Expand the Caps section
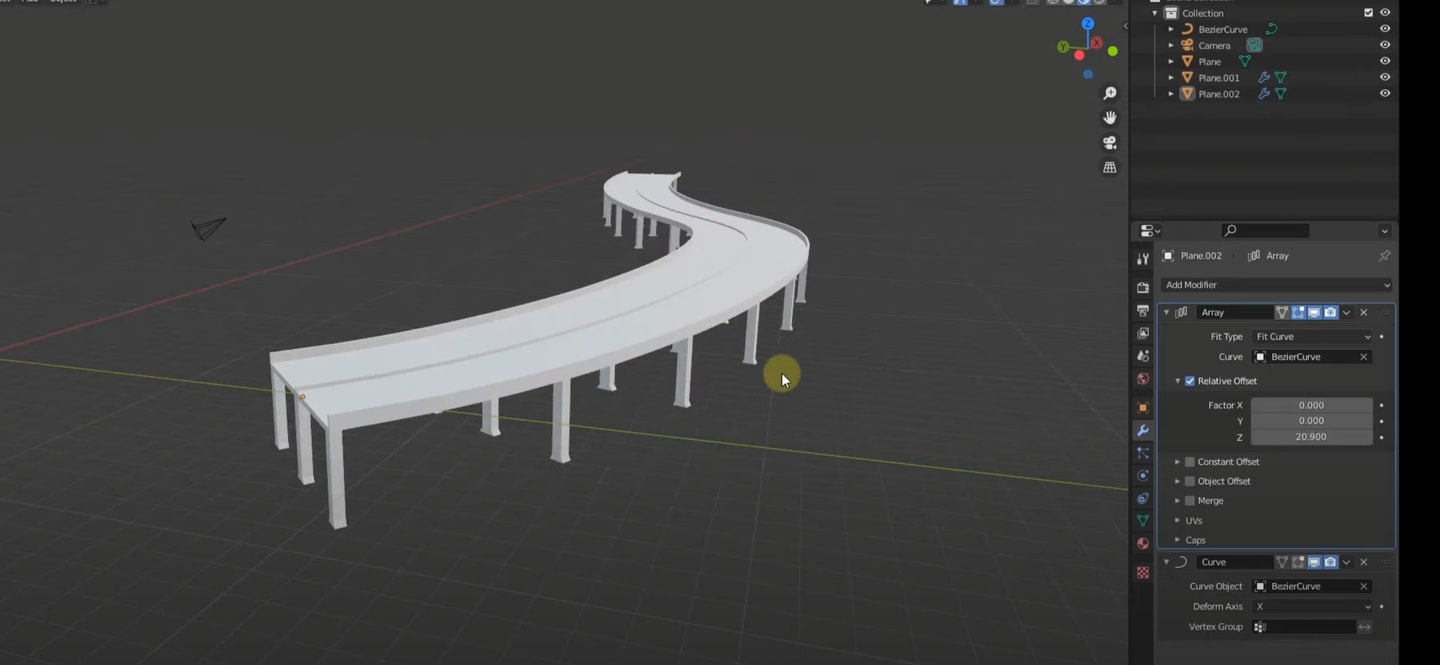This screenshot has height=665, width=1440. point(1195,540)
